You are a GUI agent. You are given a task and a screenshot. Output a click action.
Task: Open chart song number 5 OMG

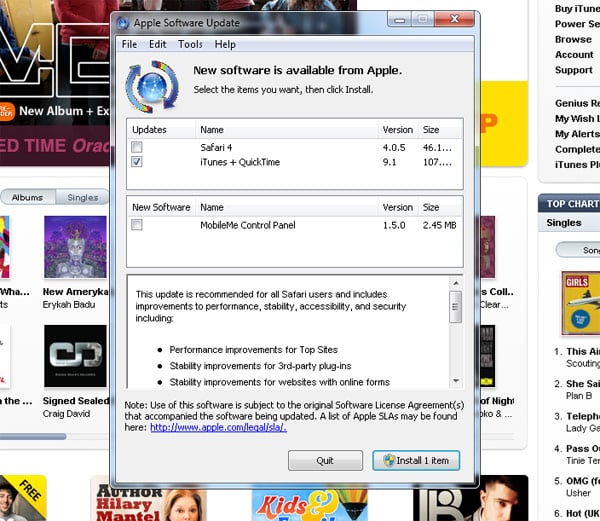tap(583, 481)
